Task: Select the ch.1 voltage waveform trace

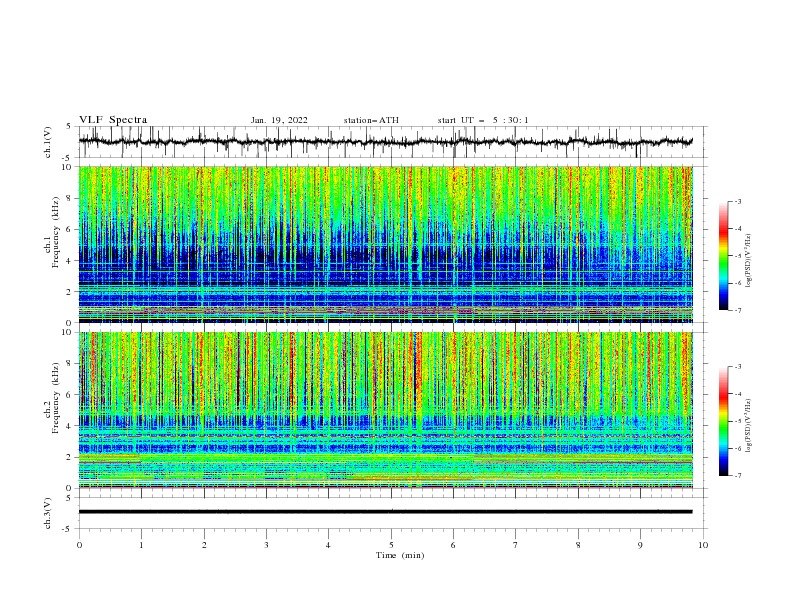Action: (x=385, y=142)
